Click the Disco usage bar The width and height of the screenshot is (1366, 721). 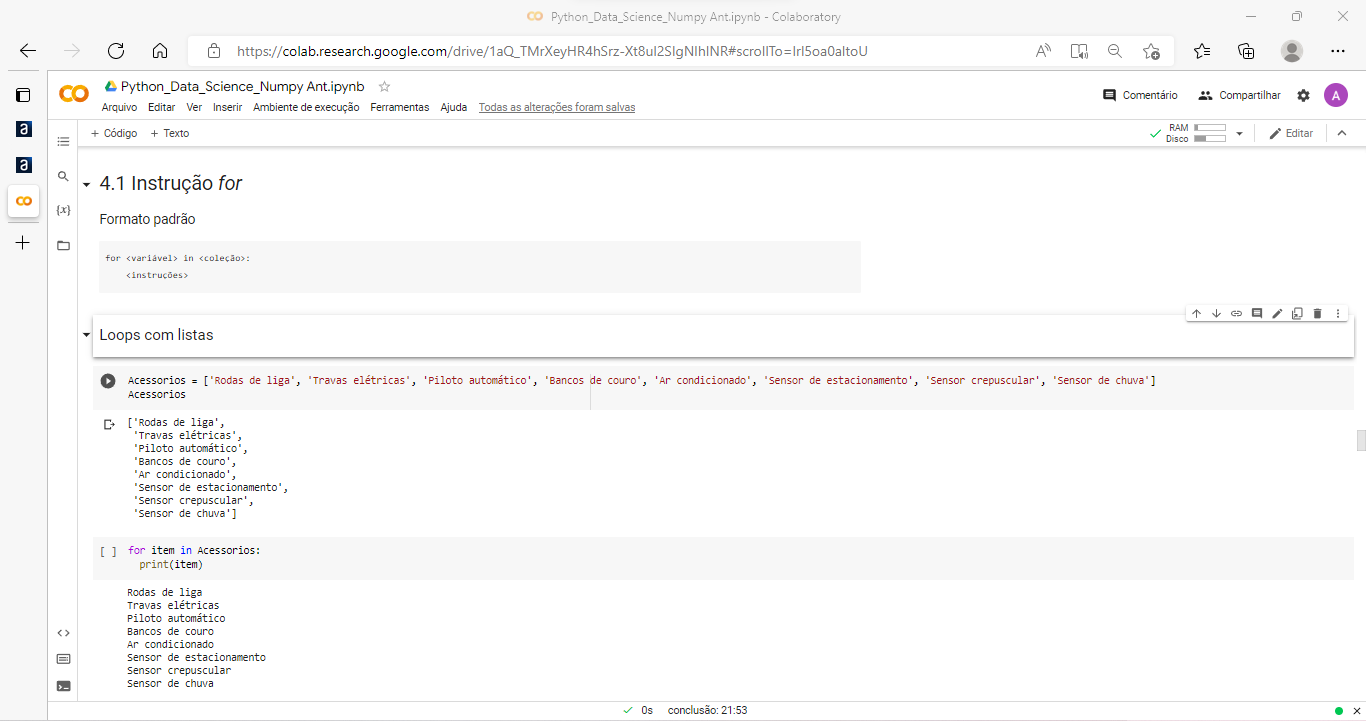[x=1210, y=139]
